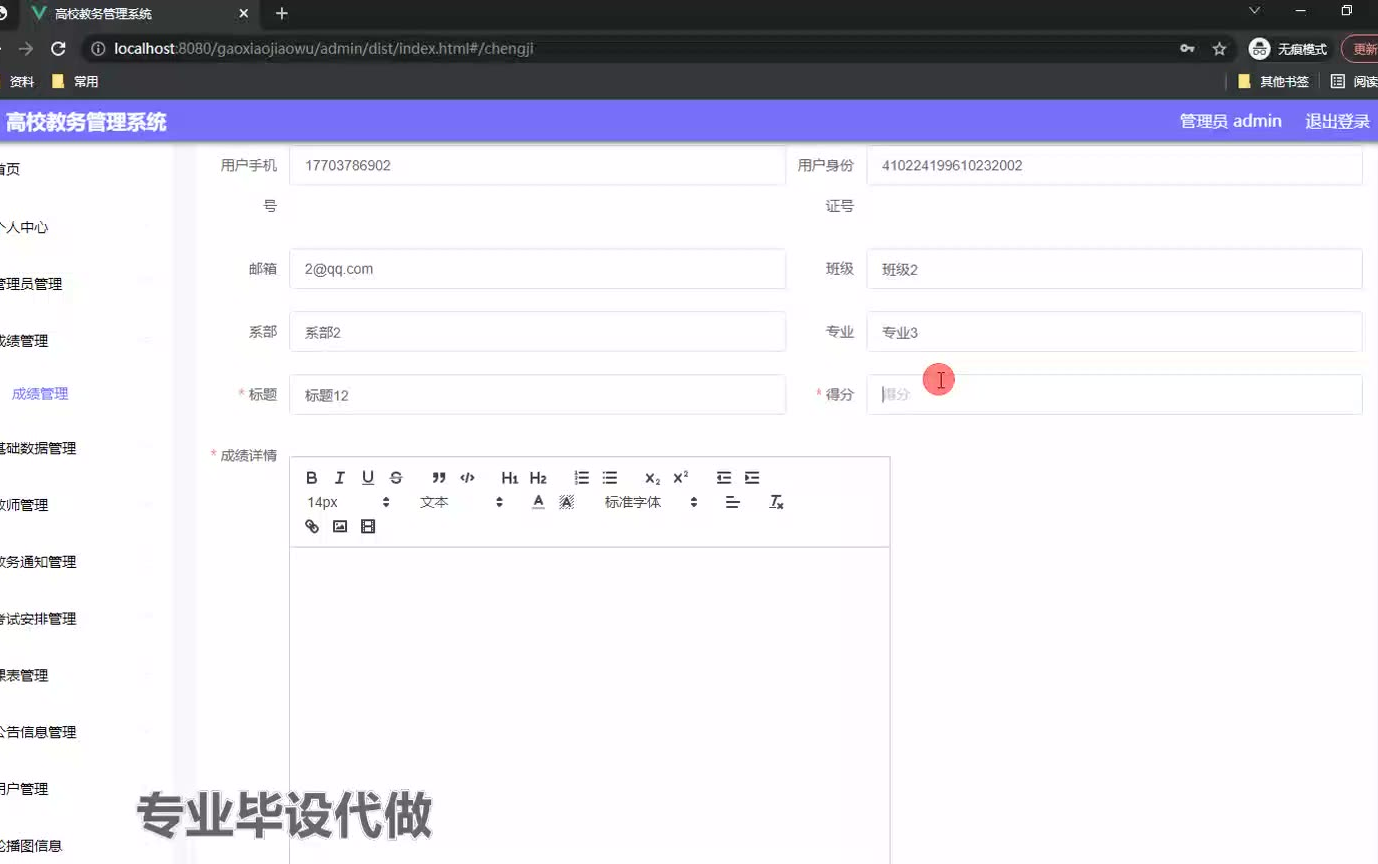Create an ordered numbered list
The image size is (1378, 864).
[x=582, y=478]
